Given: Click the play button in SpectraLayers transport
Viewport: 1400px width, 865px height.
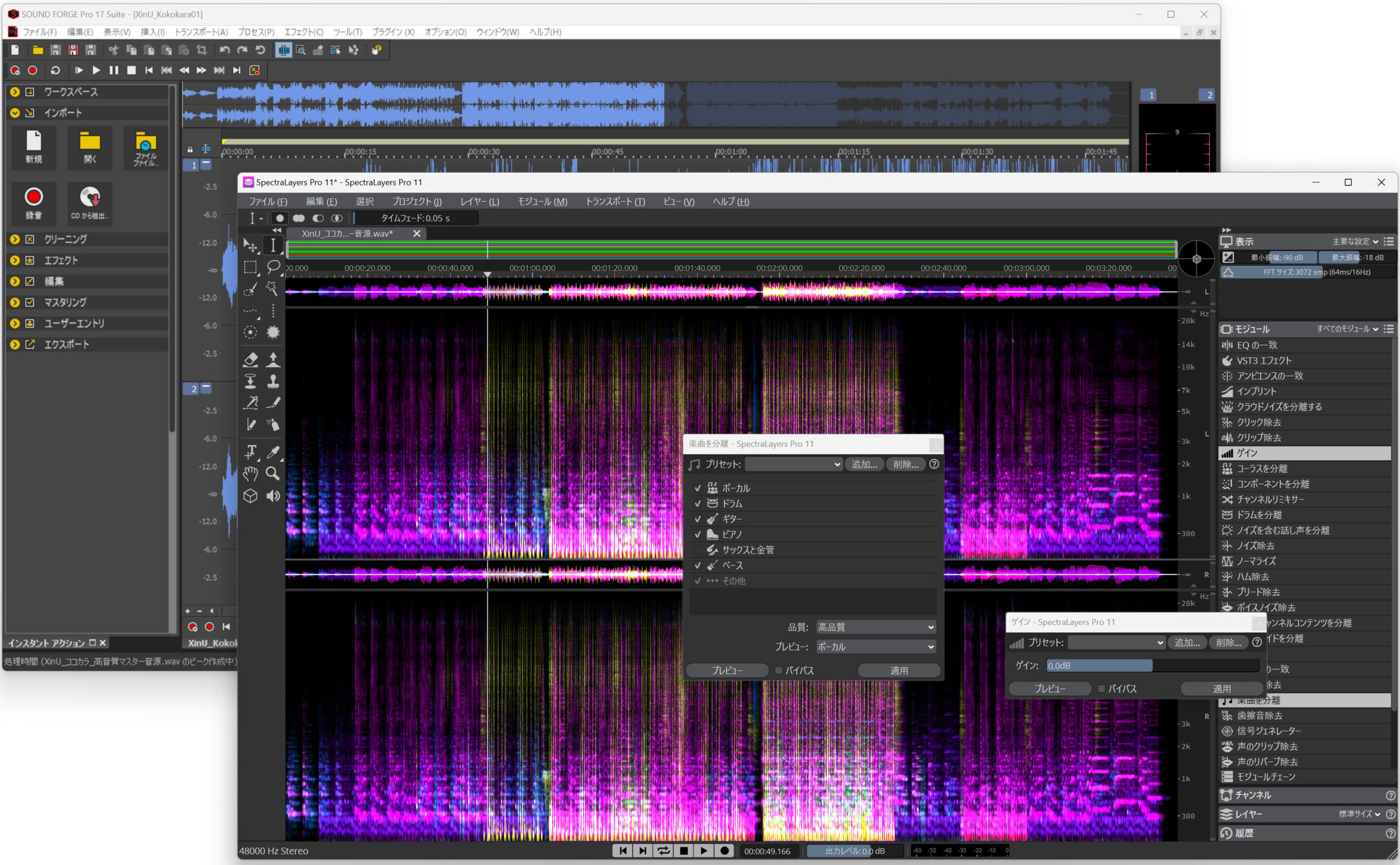Looking at the screenshot, I should point(704,851).
